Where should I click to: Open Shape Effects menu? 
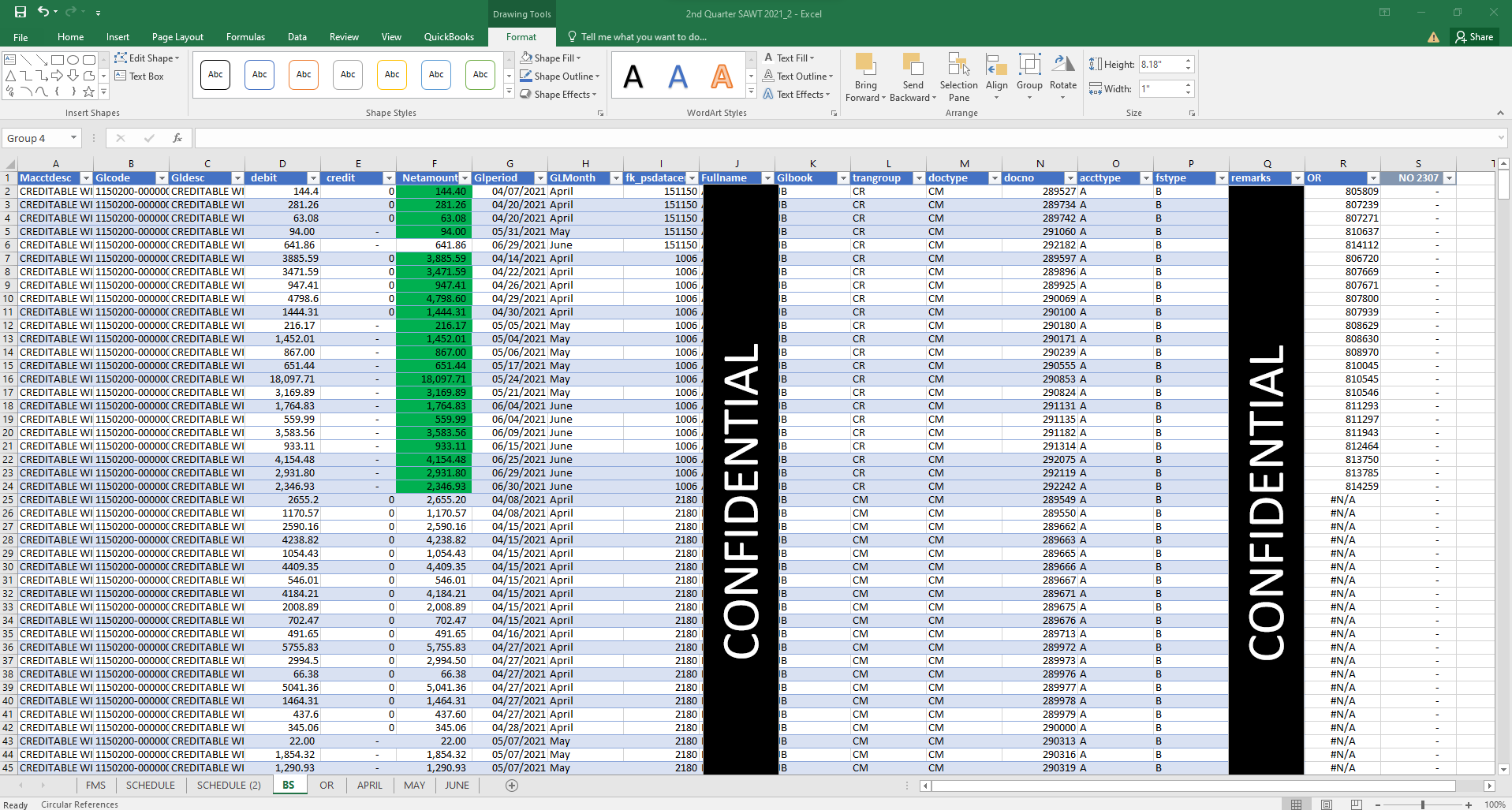pyautogui.click(x=558, y=95)
